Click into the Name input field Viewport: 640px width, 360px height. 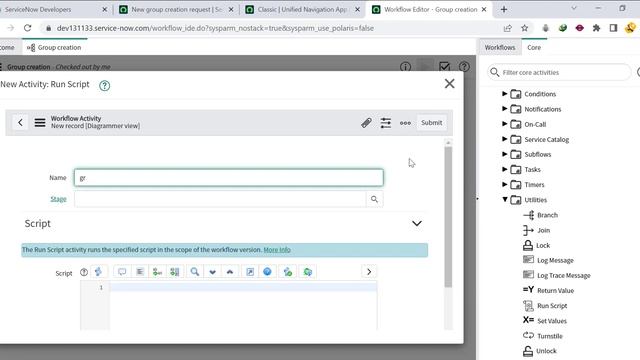(229, 178)
